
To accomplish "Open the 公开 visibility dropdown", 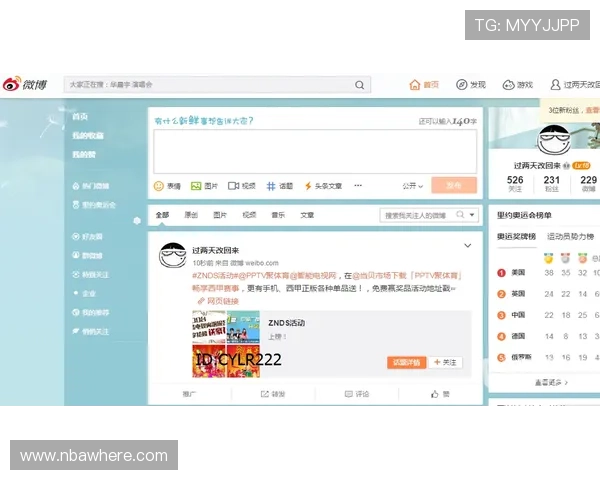I will [x=412, y=186].
